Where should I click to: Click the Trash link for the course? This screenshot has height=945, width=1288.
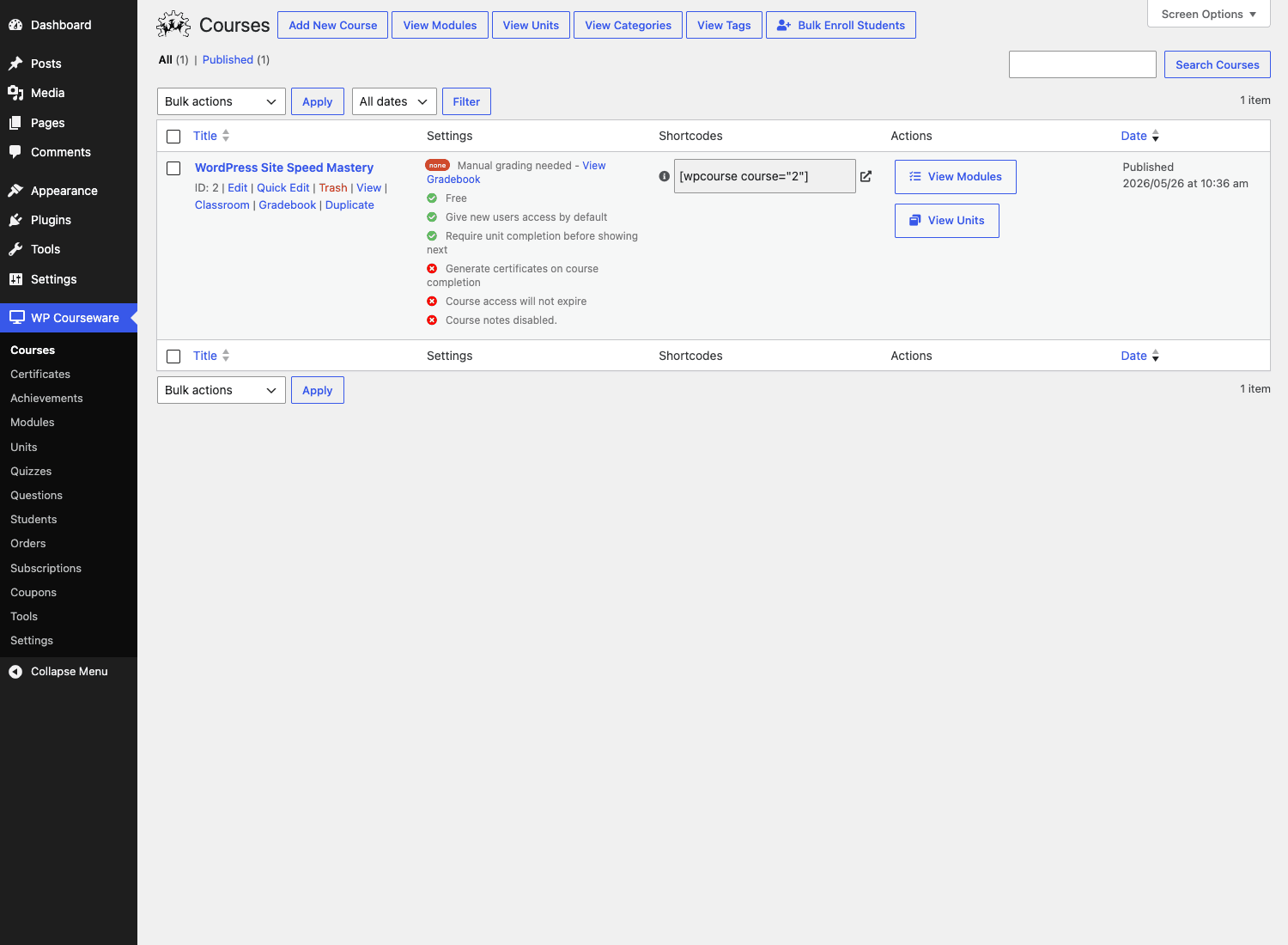coord(333,188)
